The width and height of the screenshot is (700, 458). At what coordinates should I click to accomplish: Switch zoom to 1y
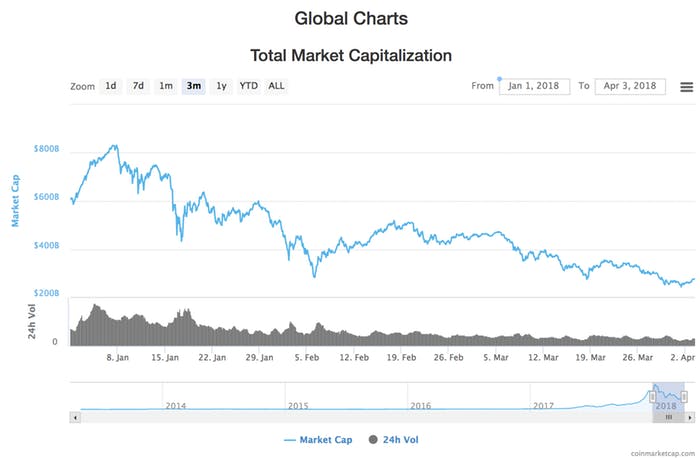coord(221,86)
